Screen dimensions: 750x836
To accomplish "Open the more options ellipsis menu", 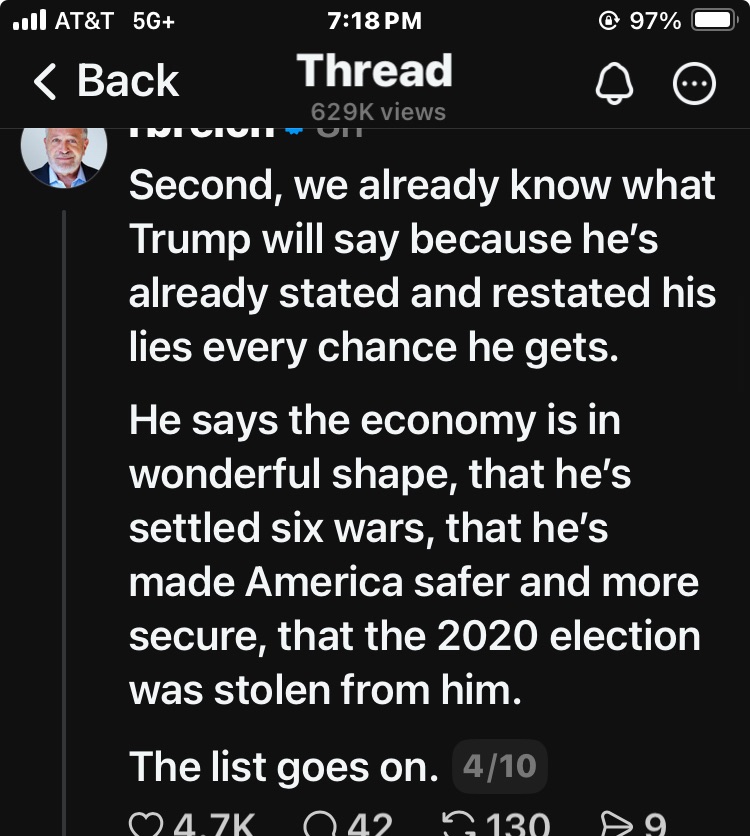I will [695, 85].
